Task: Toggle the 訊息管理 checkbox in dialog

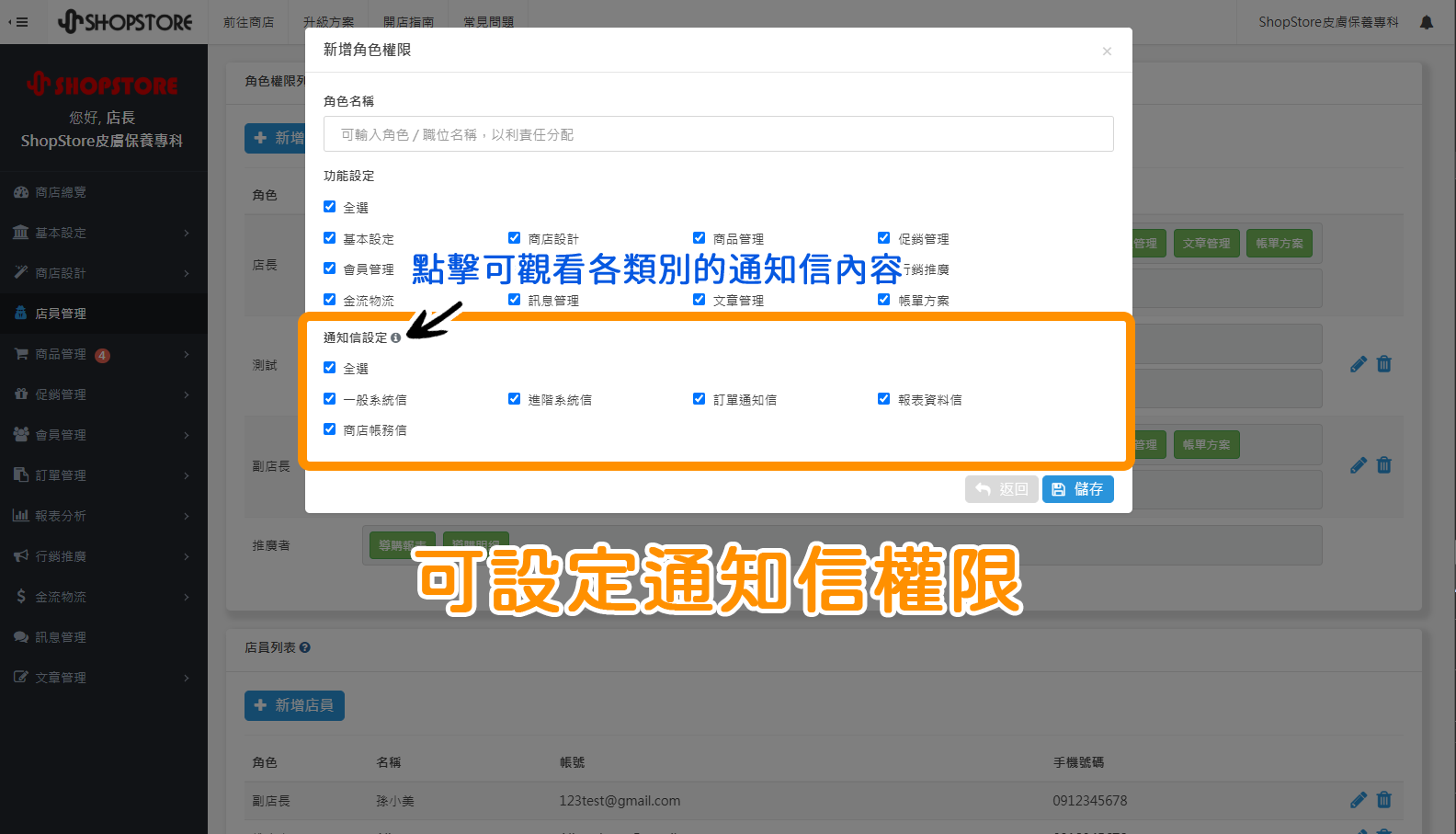Action: [x=514, y=300]
